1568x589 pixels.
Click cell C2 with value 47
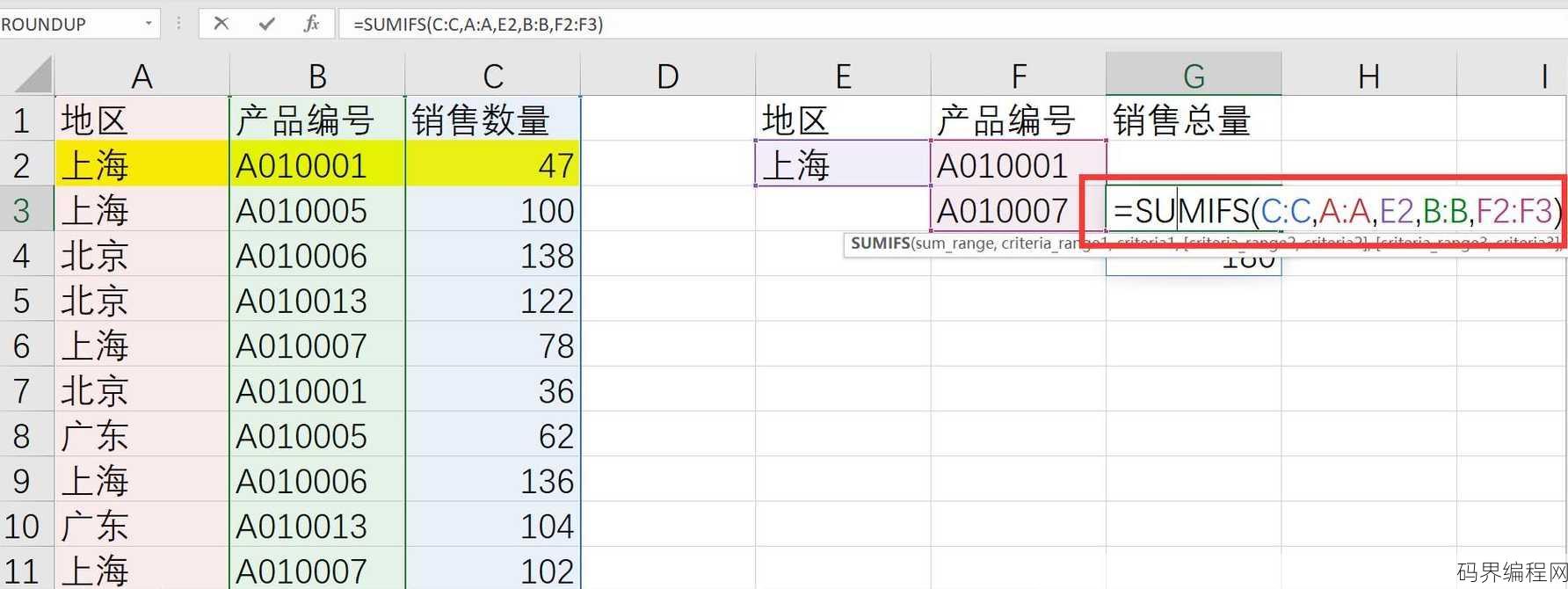[493, 165]
